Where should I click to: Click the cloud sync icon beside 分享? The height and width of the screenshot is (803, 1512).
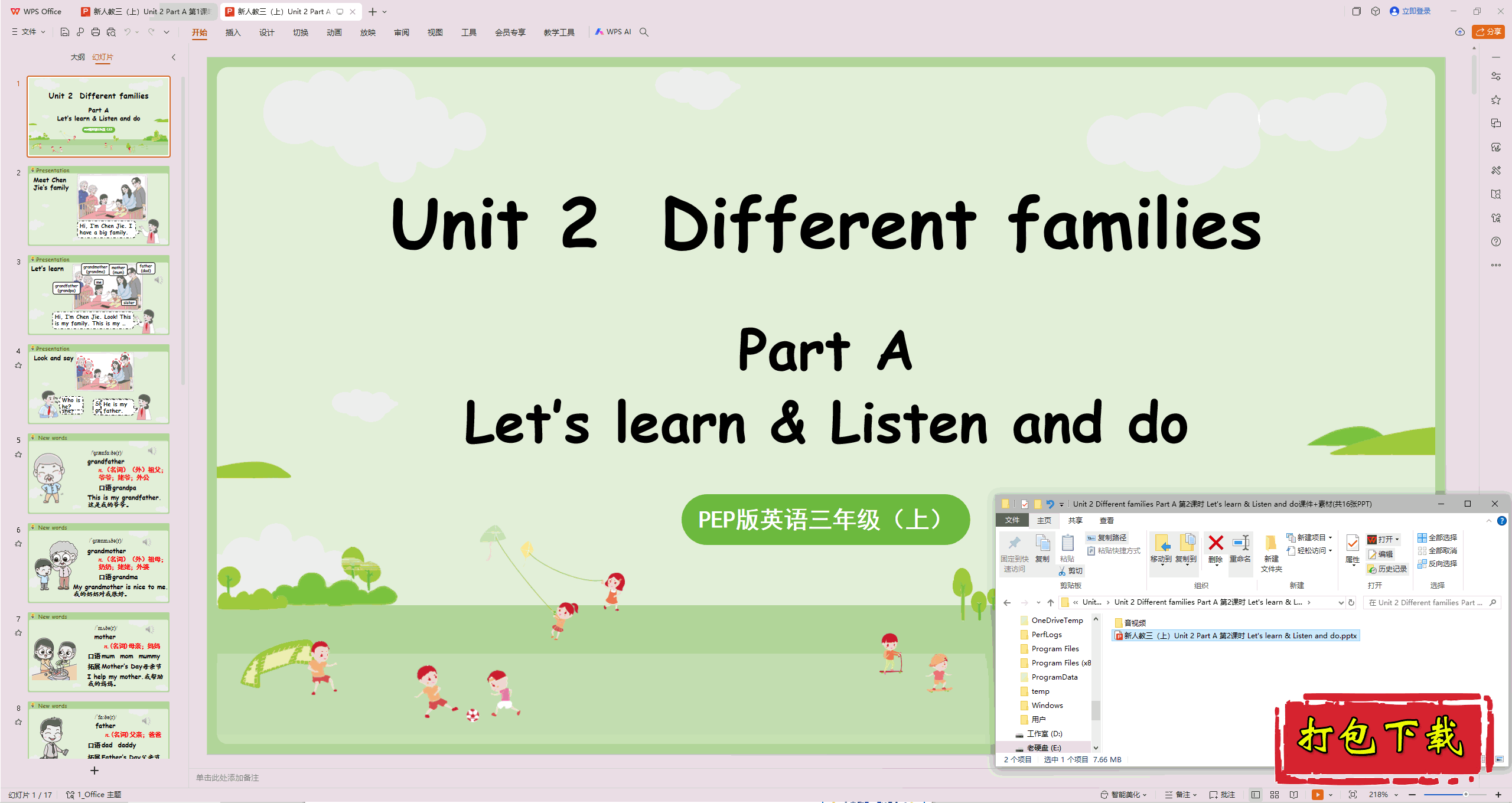(1460, 32)
